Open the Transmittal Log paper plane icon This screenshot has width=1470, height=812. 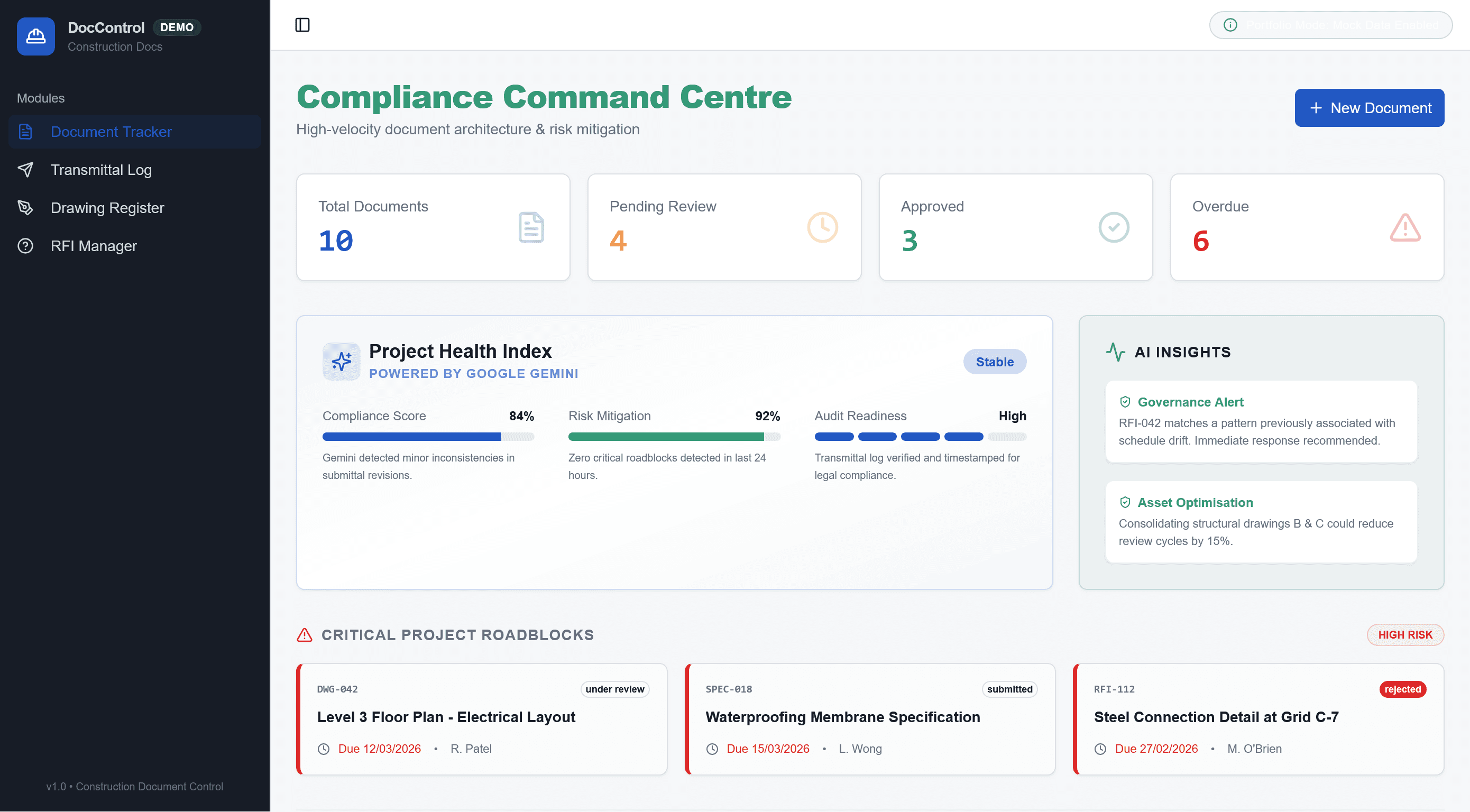coord(26,170)
